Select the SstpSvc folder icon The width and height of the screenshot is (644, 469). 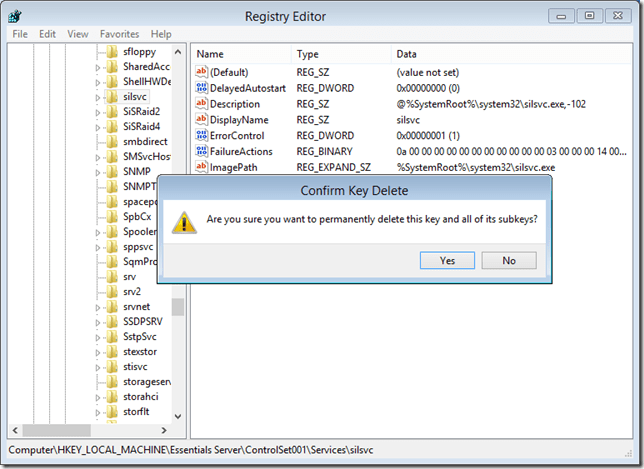tap(112, 337)
